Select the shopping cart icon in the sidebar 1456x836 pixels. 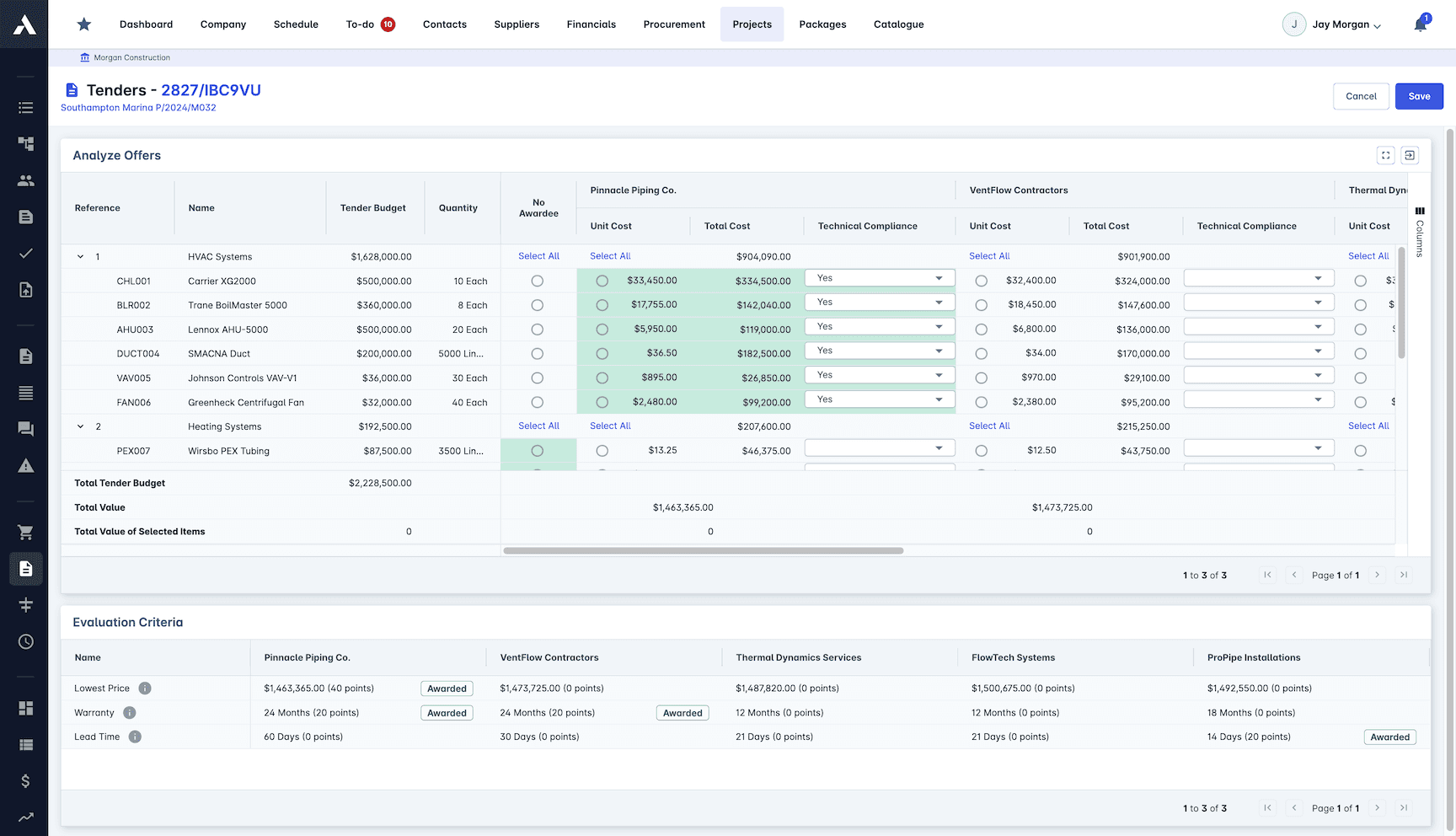pos(25,532)
